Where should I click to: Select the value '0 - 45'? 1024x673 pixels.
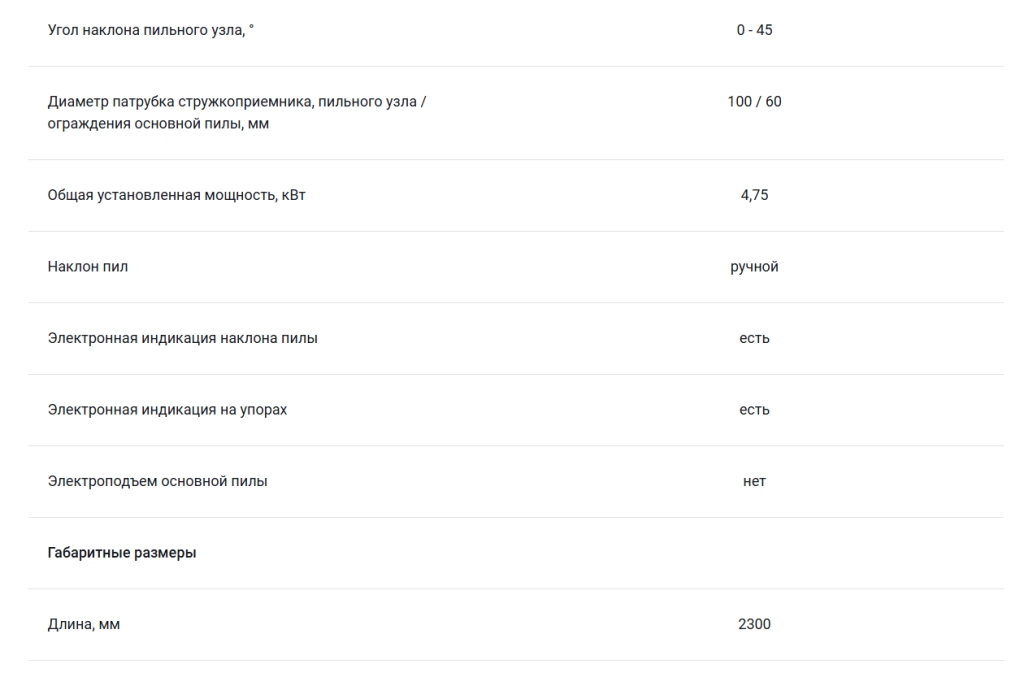tap(754, 30)
